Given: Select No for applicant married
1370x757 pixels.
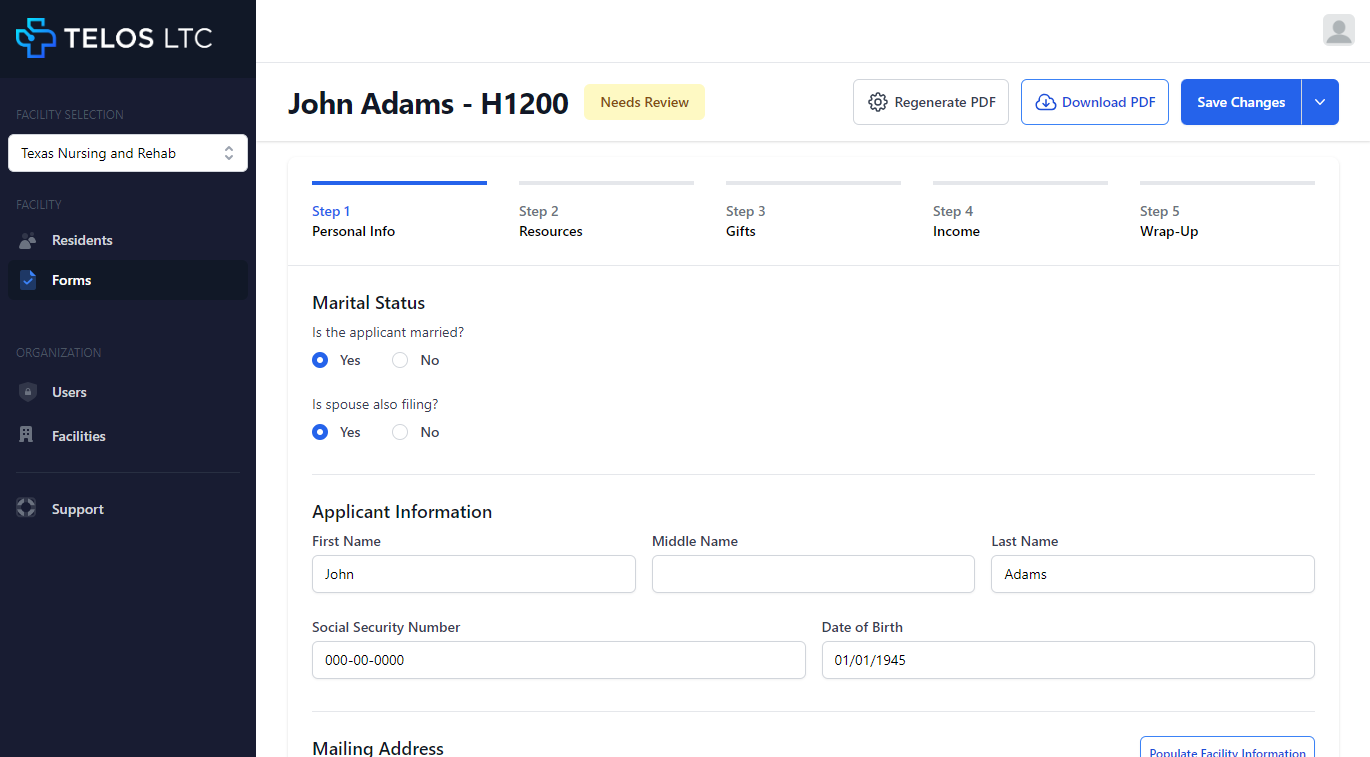Looking at the screenshot, I should pyautogui.click(x=400, y=360).
